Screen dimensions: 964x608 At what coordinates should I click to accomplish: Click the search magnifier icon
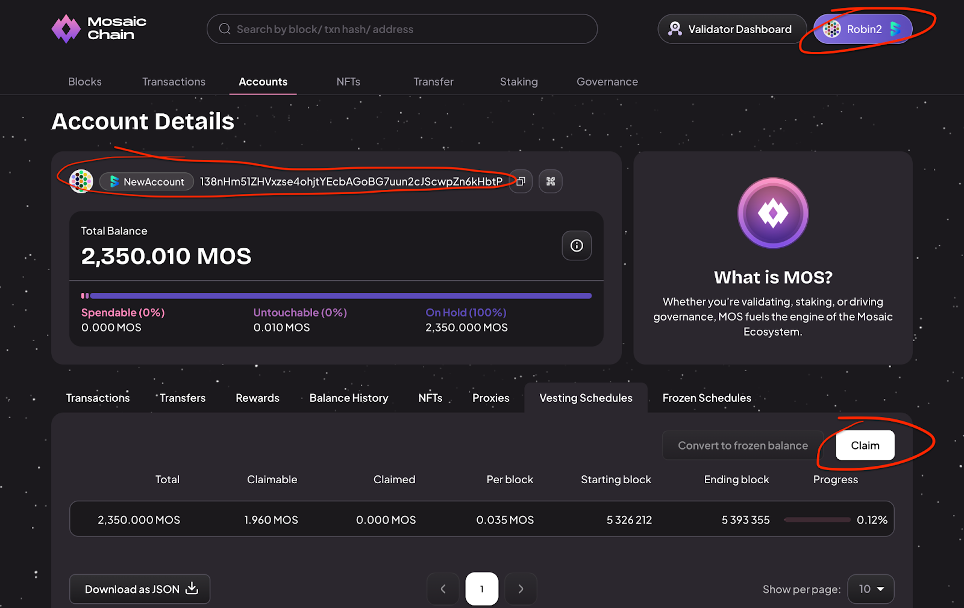225,29
